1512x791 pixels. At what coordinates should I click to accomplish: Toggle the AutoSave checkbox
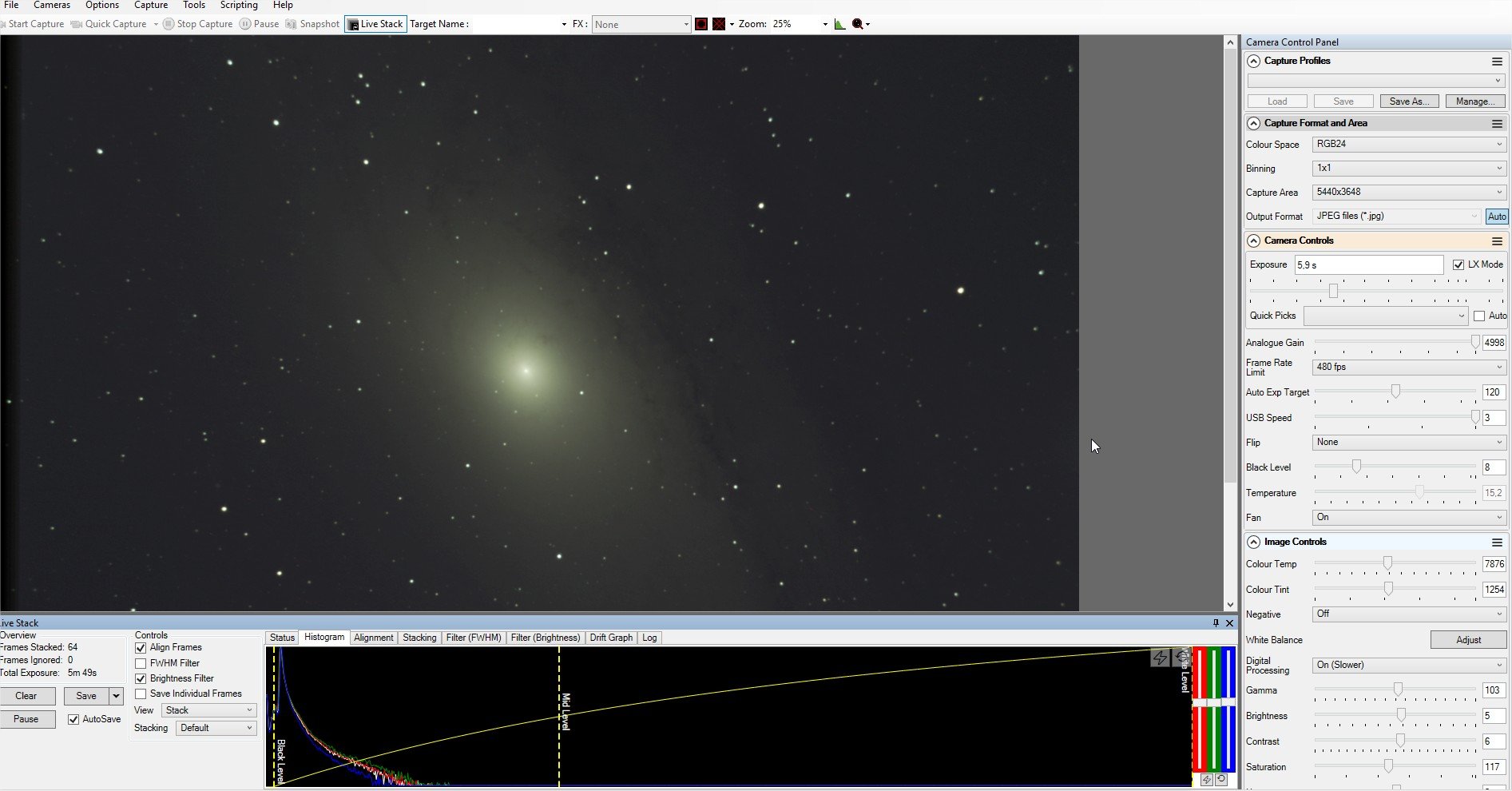pos(73,719)
